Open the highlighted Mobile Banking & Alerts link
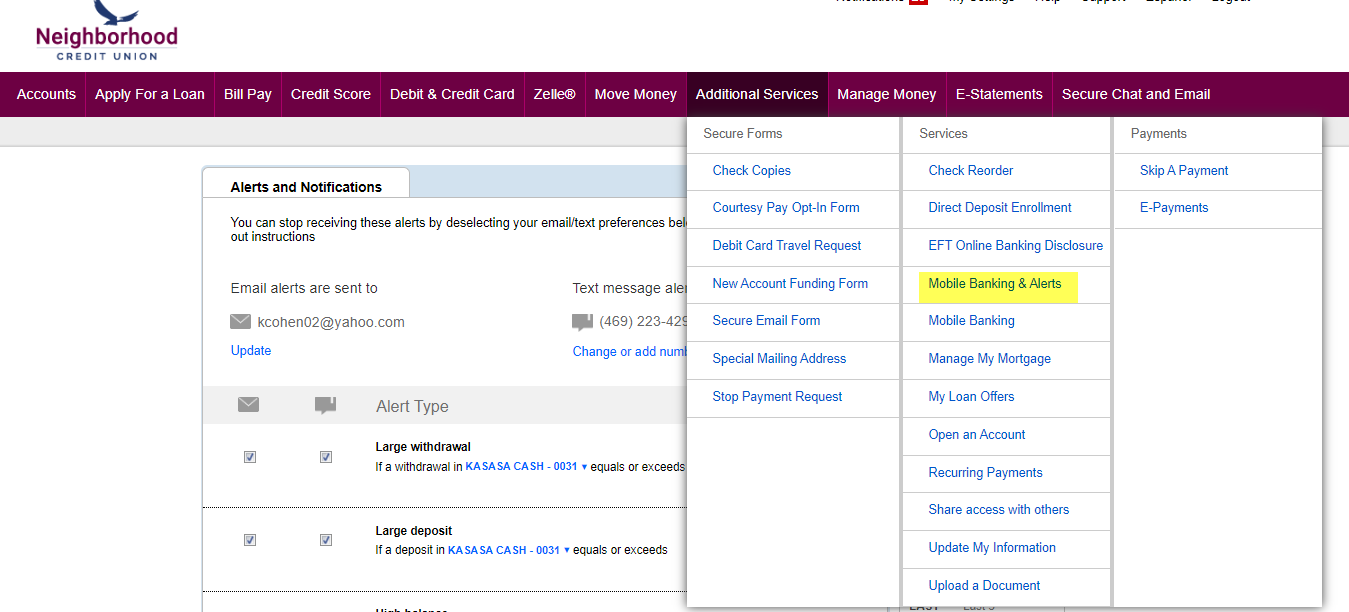 tap(995, 283)
